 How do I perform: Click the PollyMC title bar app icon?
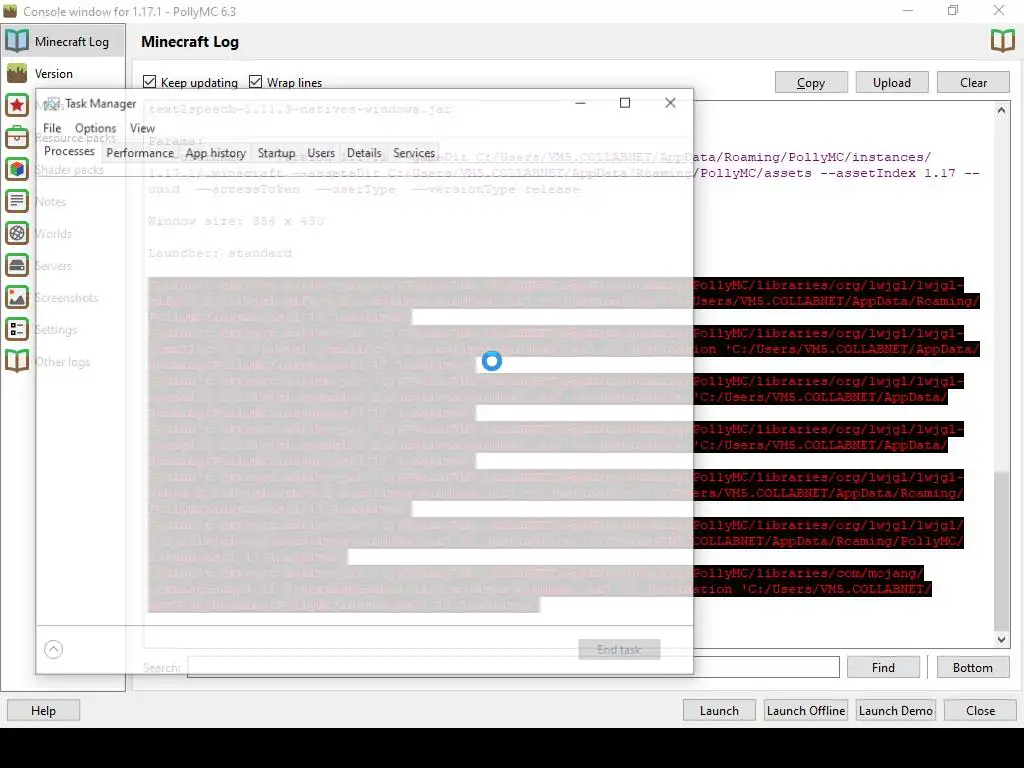coord(10,11)
